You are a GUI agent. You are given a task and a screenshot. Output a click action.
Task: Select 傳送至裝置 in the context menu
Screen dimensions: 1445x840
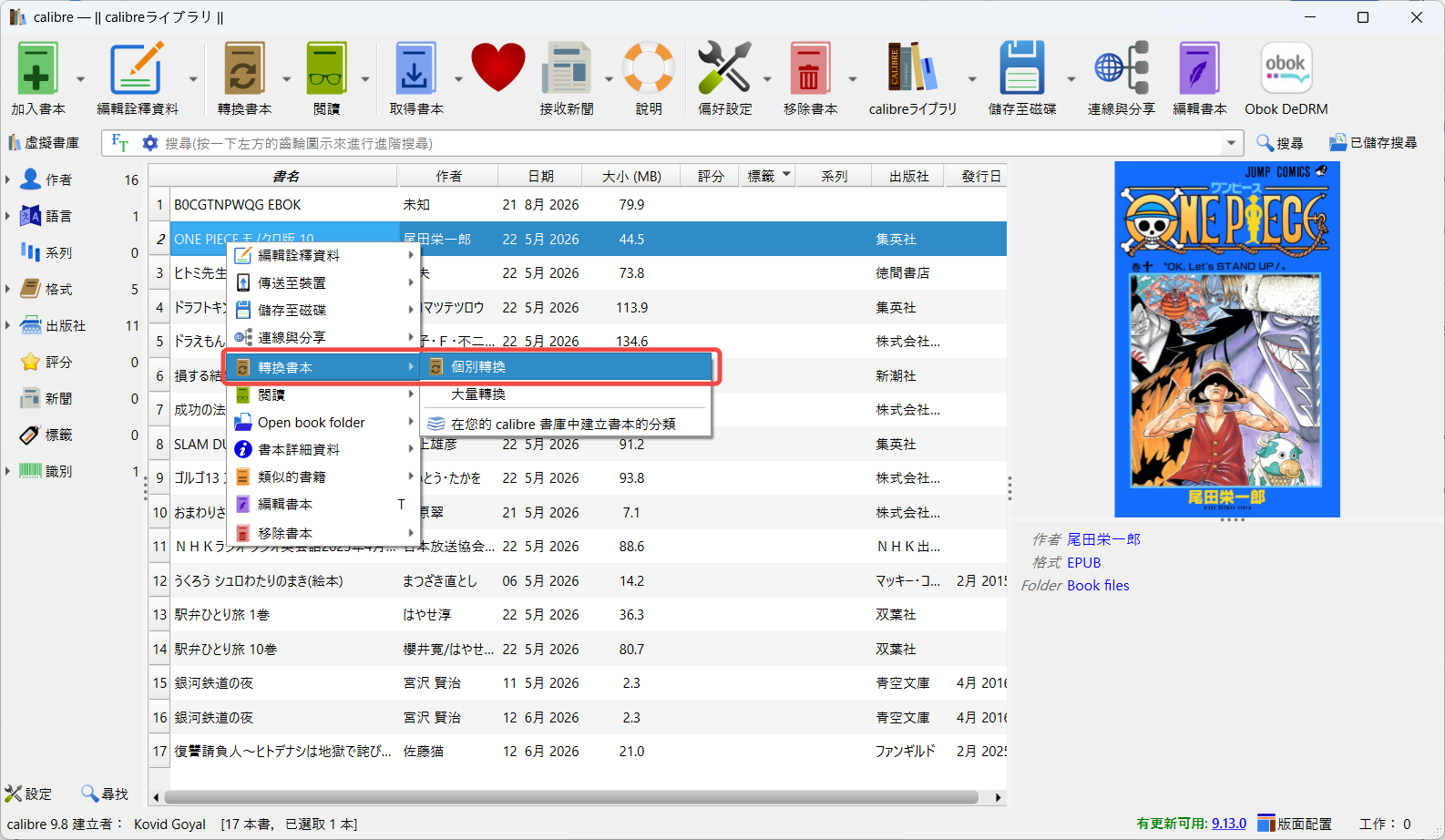pos(323,283)
